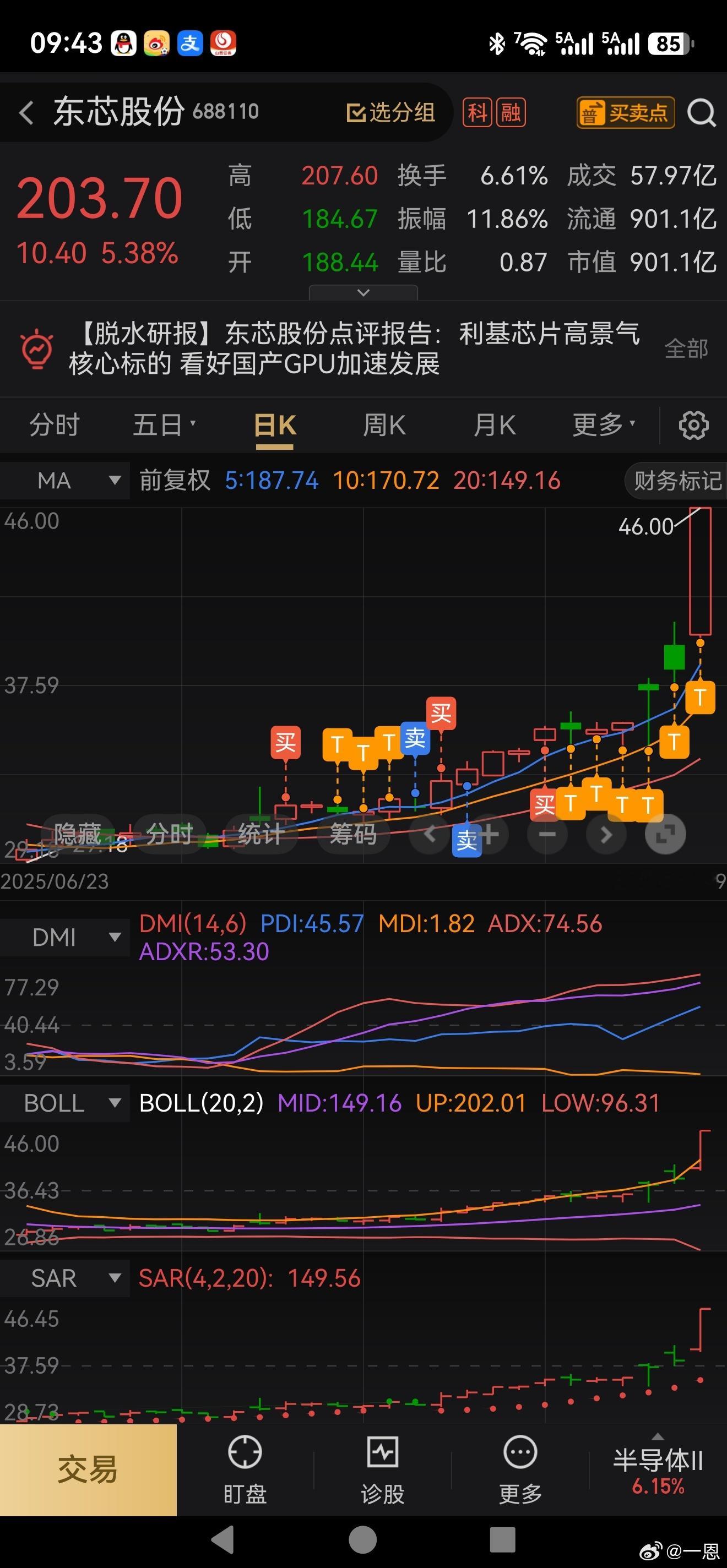The image size is (727, 1568).
Task: Move chart right with the arrow
Action: pos(606,834)
